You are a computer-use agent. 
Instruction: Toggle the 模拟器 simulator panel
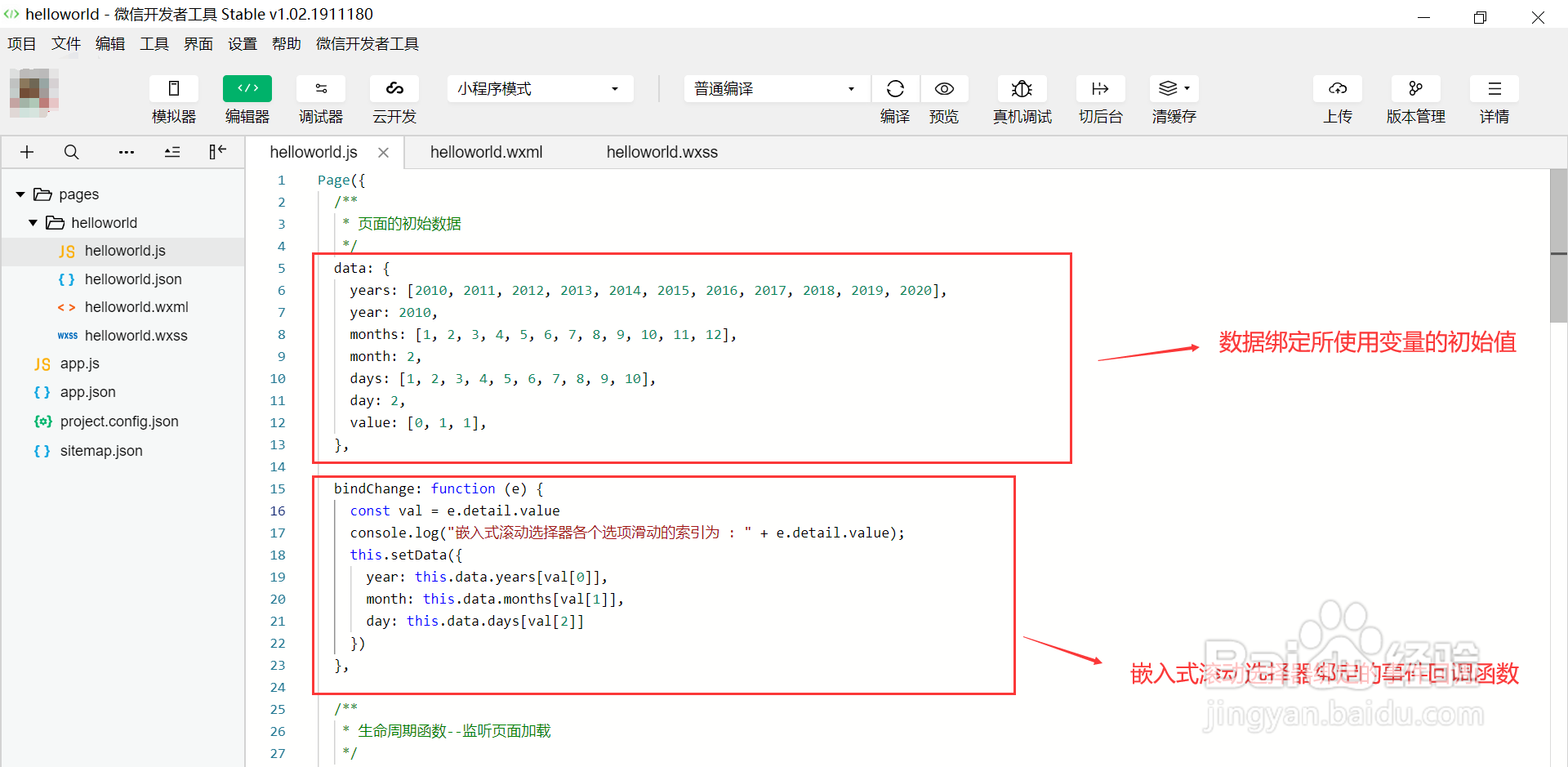[173, 88]
